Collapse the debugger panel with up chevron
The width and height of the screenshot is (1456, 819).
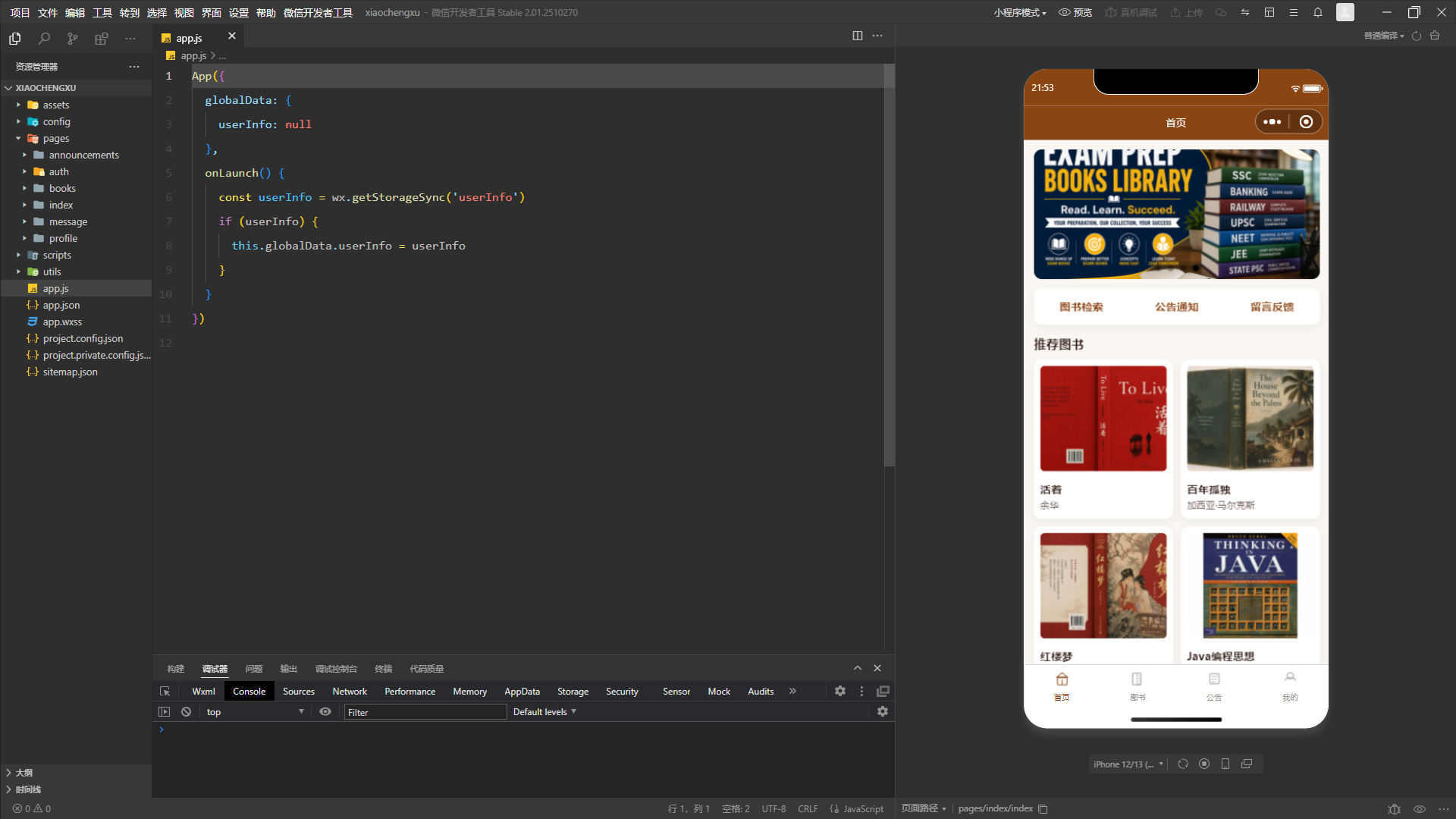(858, 669)
